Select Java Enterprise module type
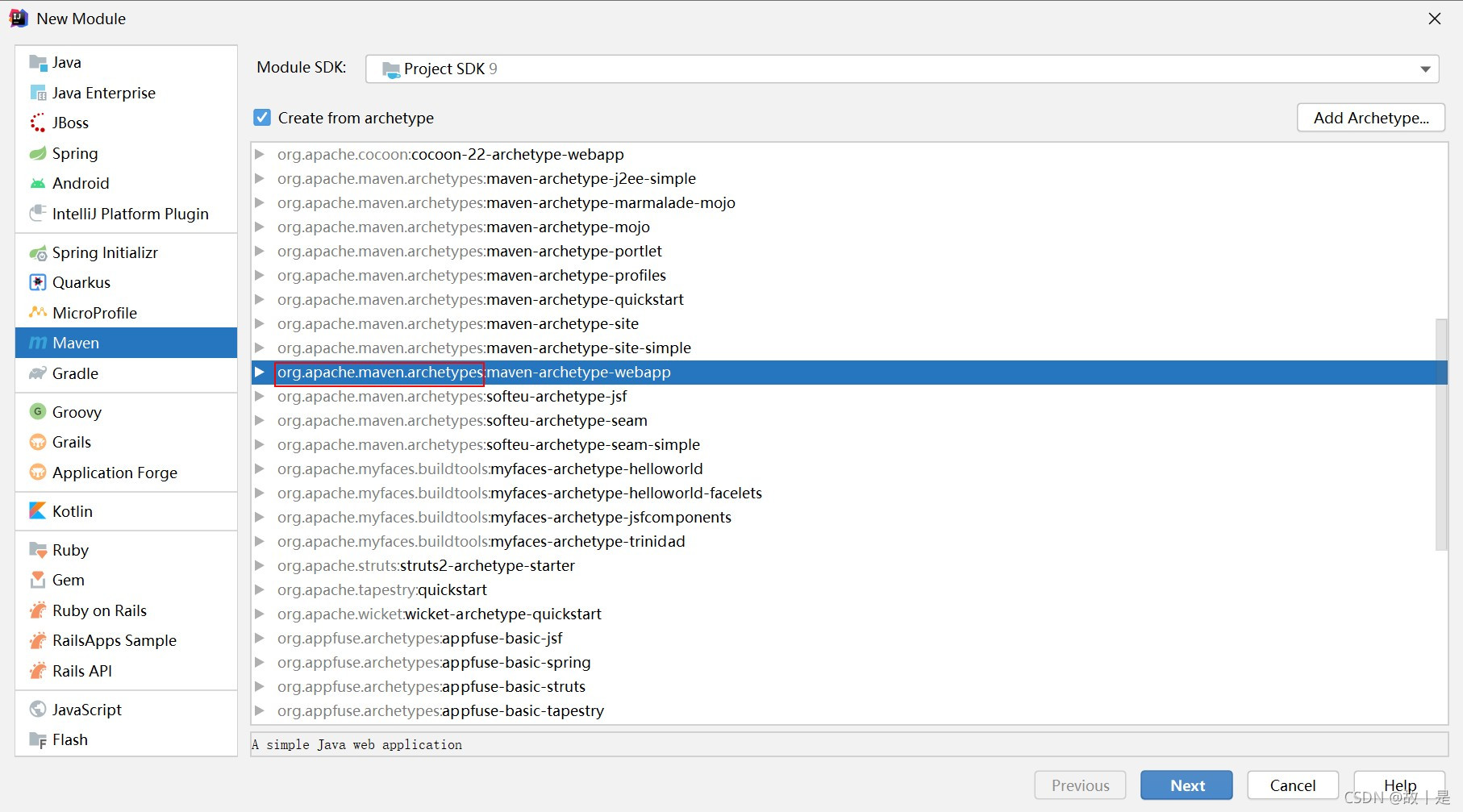Viewport: 1463px width, 812px height. point(126,93)
